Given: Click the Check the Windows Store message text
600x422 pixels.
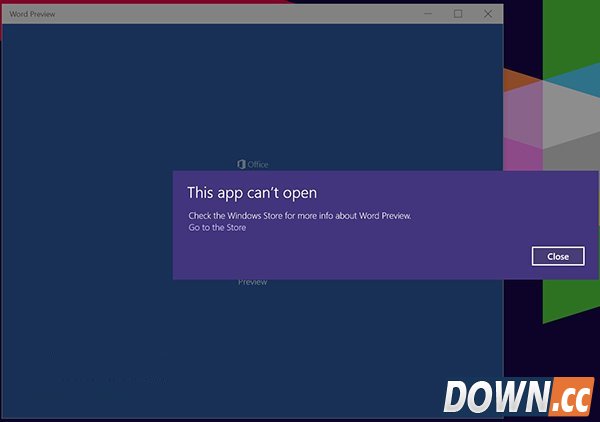Looking at the screenshot, I should [300, 215].
